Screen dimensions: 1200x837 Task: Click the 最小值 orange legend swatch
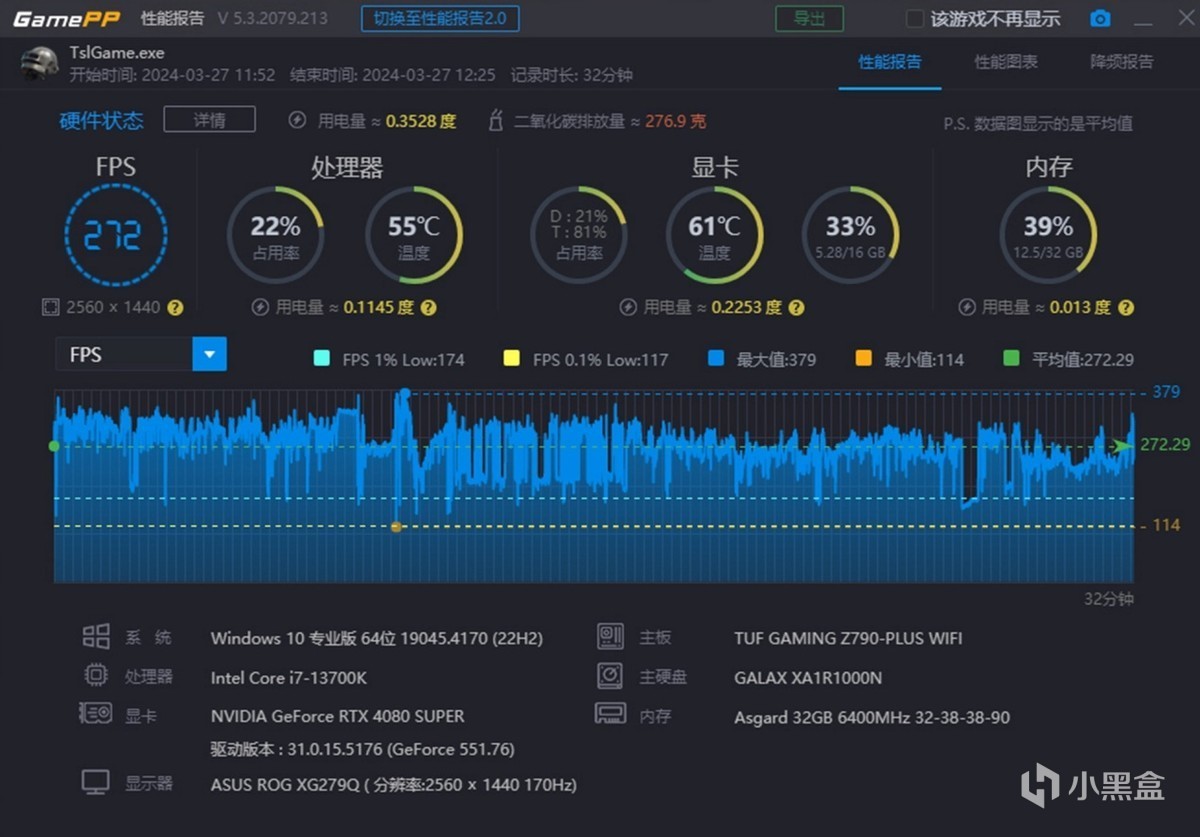[864, 359]
